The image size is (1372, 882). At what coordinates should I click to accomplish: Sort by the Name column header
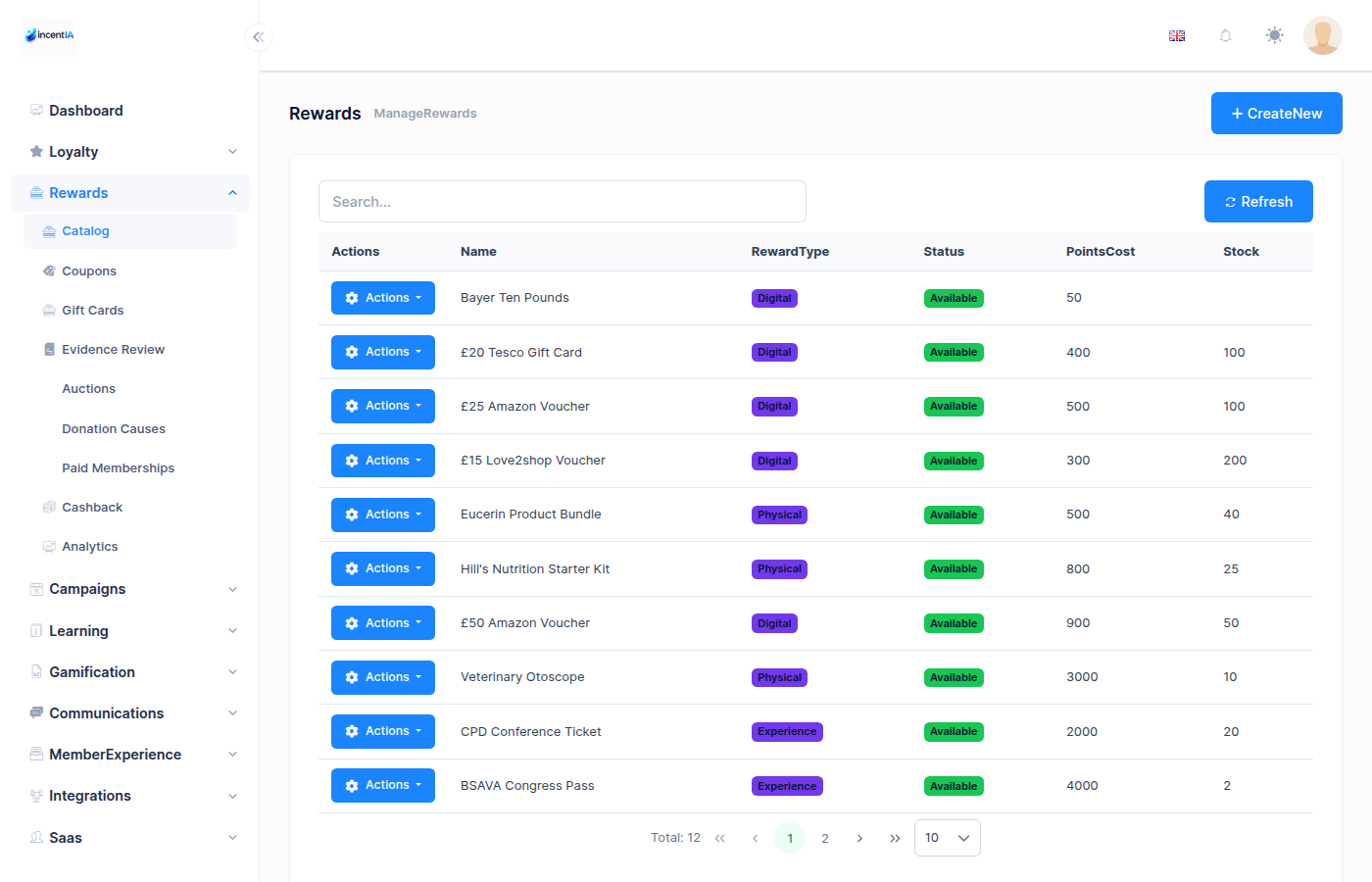click(x=478, y=252)
